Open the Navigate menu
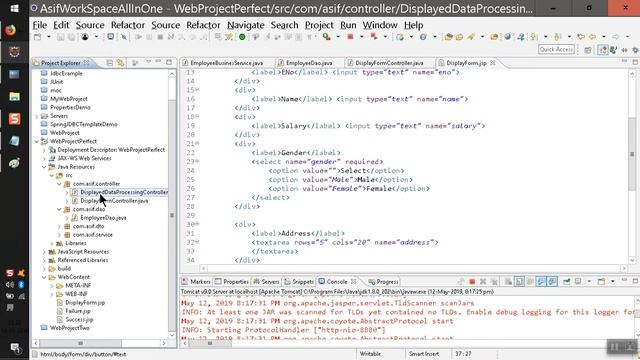 point(245,25)
